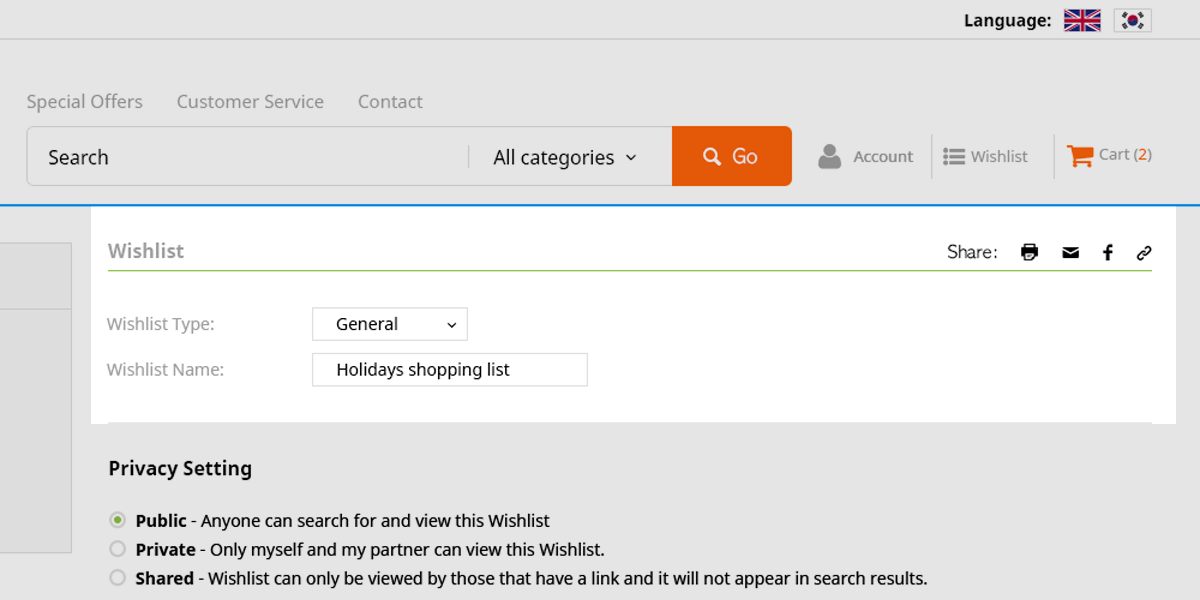Click the Account person icon
The image size is (1200, 600).
tap(830, 156)
